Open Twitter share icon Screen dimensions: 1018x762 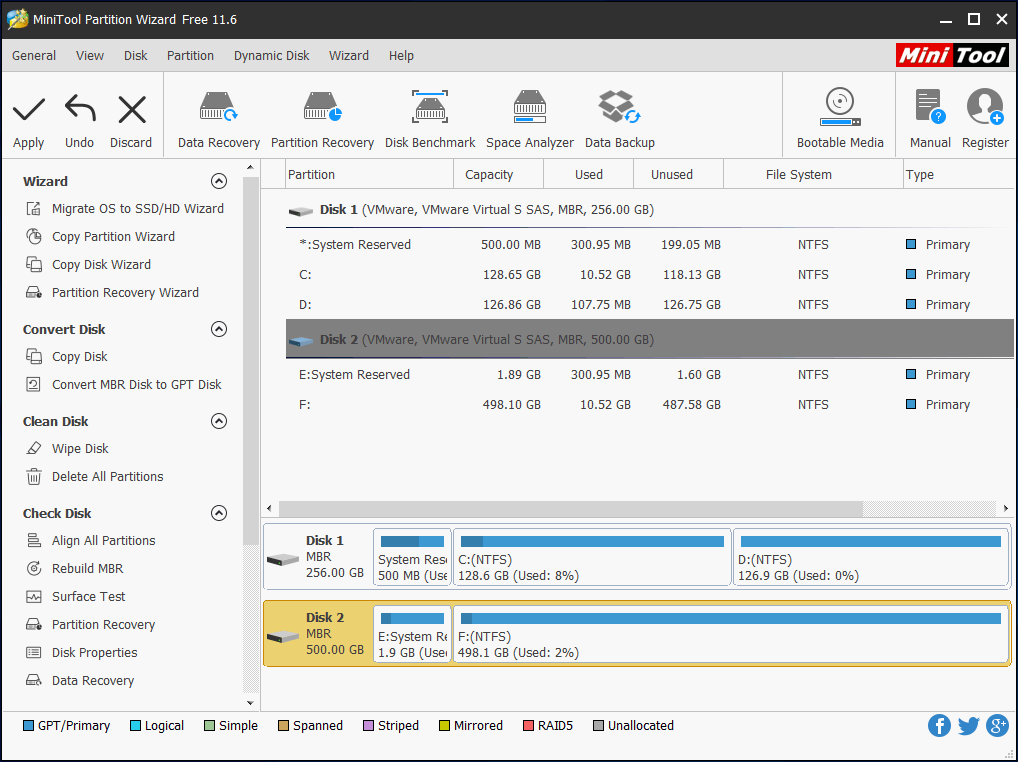(968, 725)
